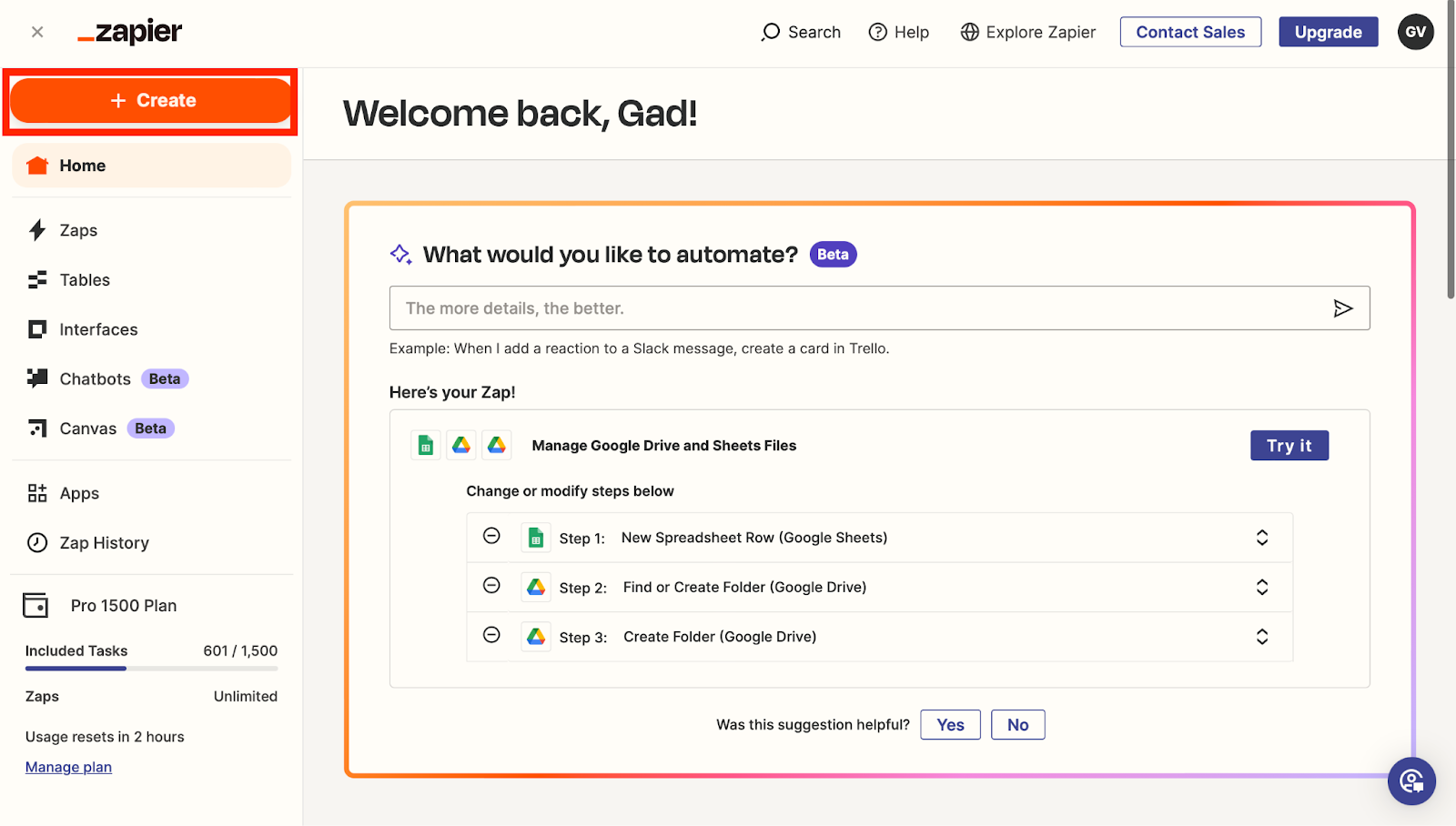Click the Try it button

(x=1289, y=446)
